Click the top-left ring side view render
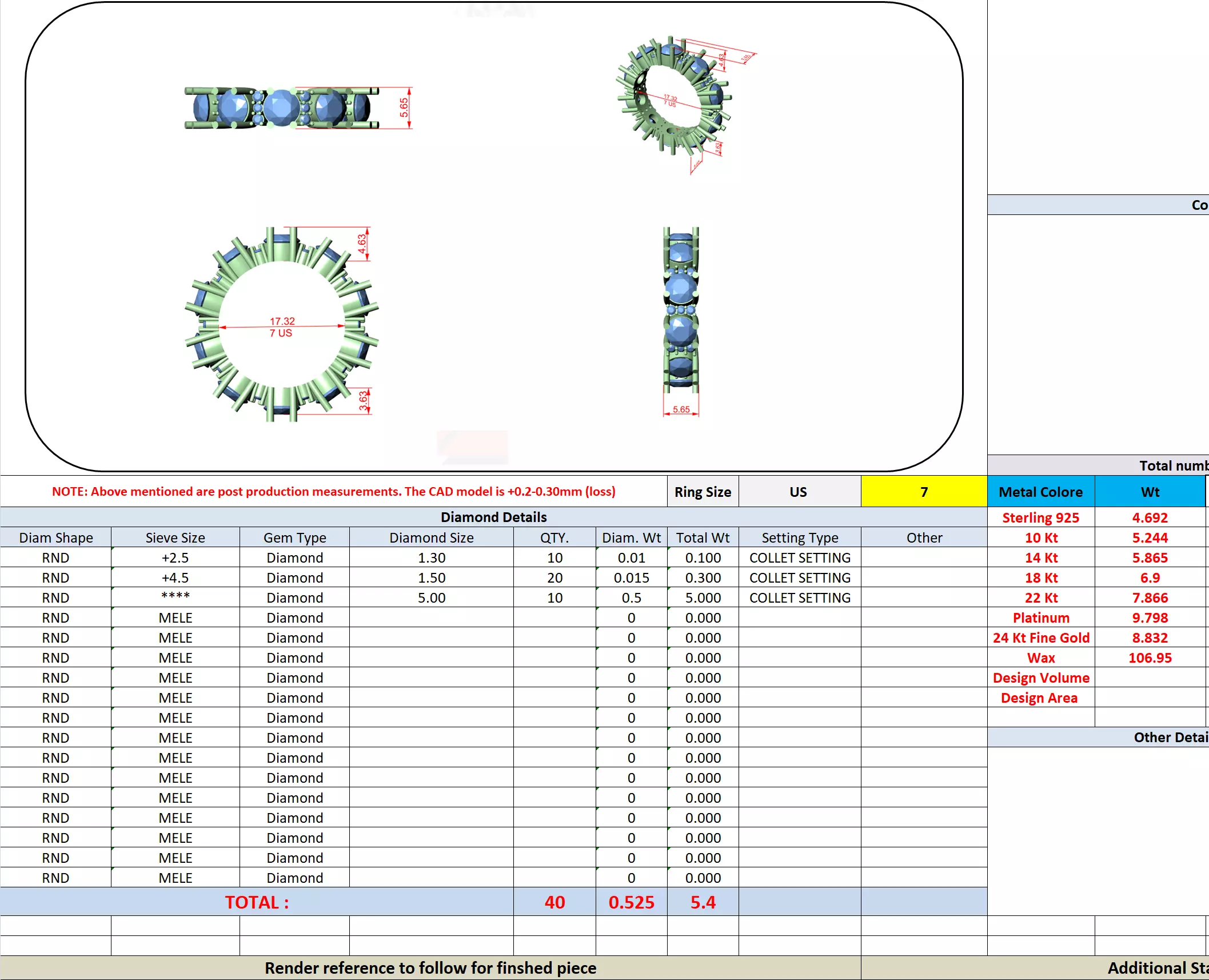Screen dimensions: 1209x980 pyautogui.click(x=281, y=108)
